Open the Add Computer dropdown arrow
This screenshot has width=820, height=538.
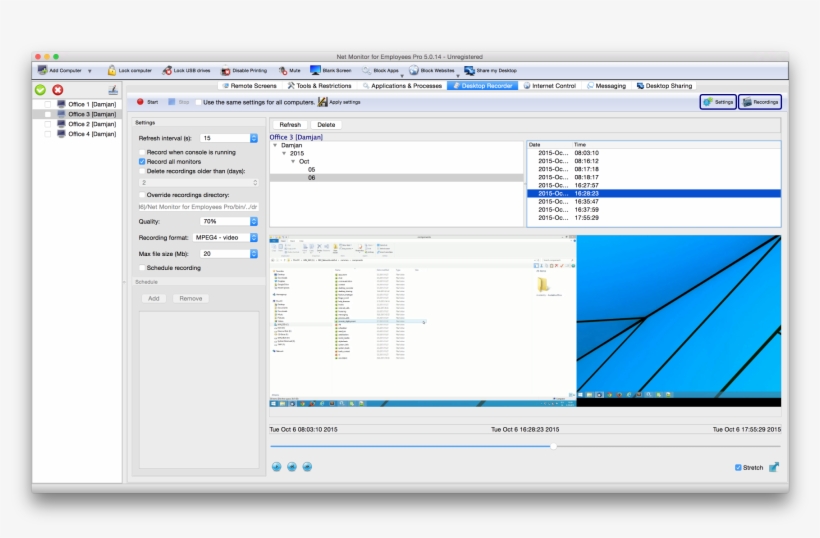[89, 71]
